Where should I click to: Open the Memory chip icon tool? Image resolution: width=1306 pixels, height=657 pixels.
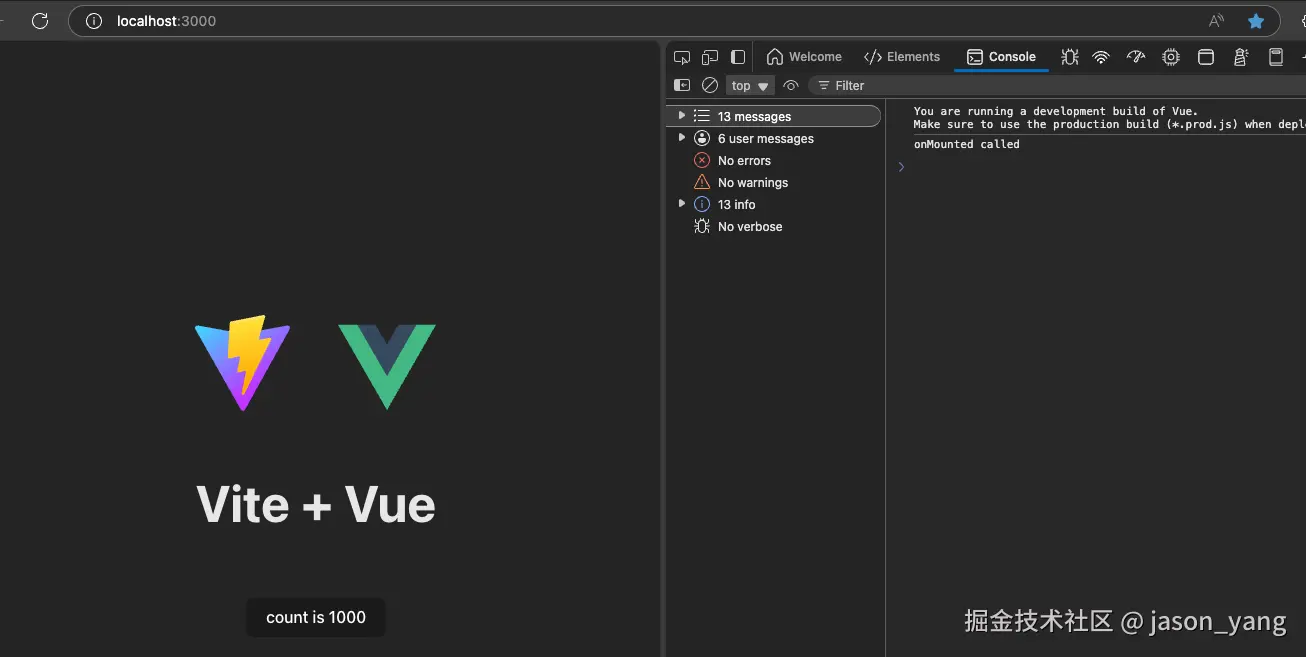(1171, 57)
